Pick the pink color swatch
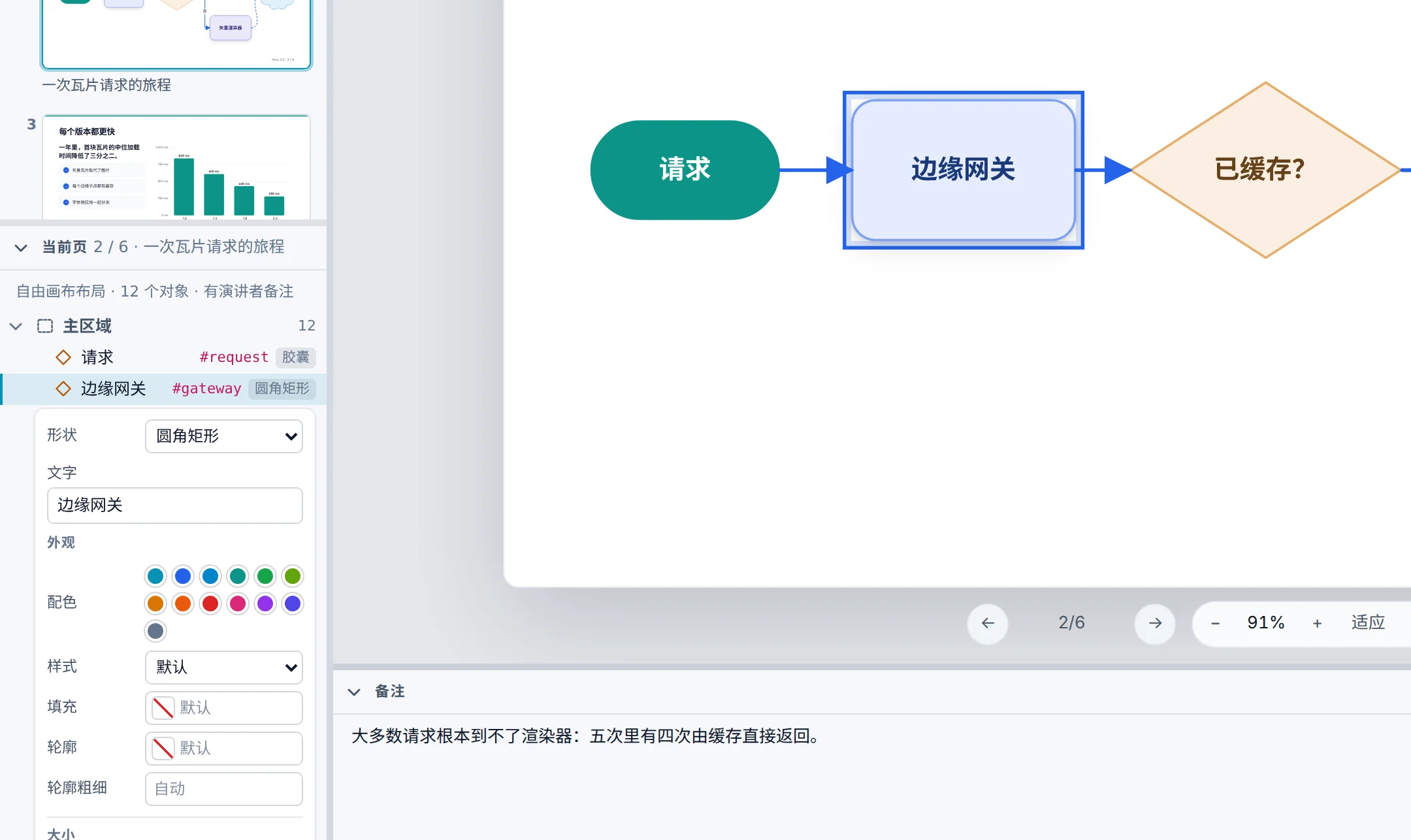Viewport: 1411px width, 840px height. 238,604
